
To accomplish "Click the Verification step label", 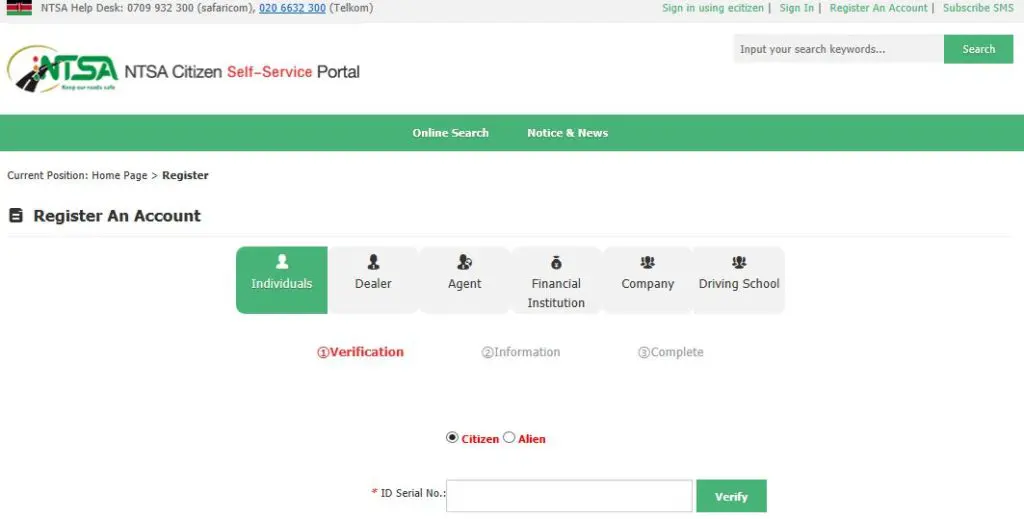I will [x=360, y=352].
